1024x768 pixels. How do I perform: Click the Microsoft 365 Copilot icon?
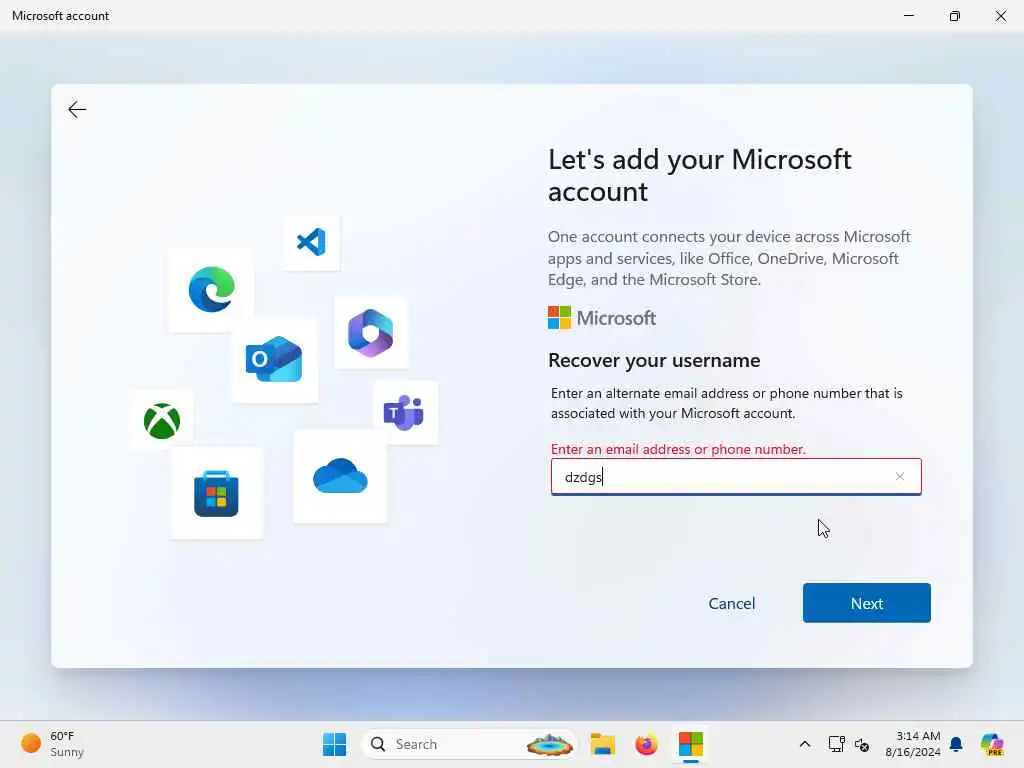370,333
